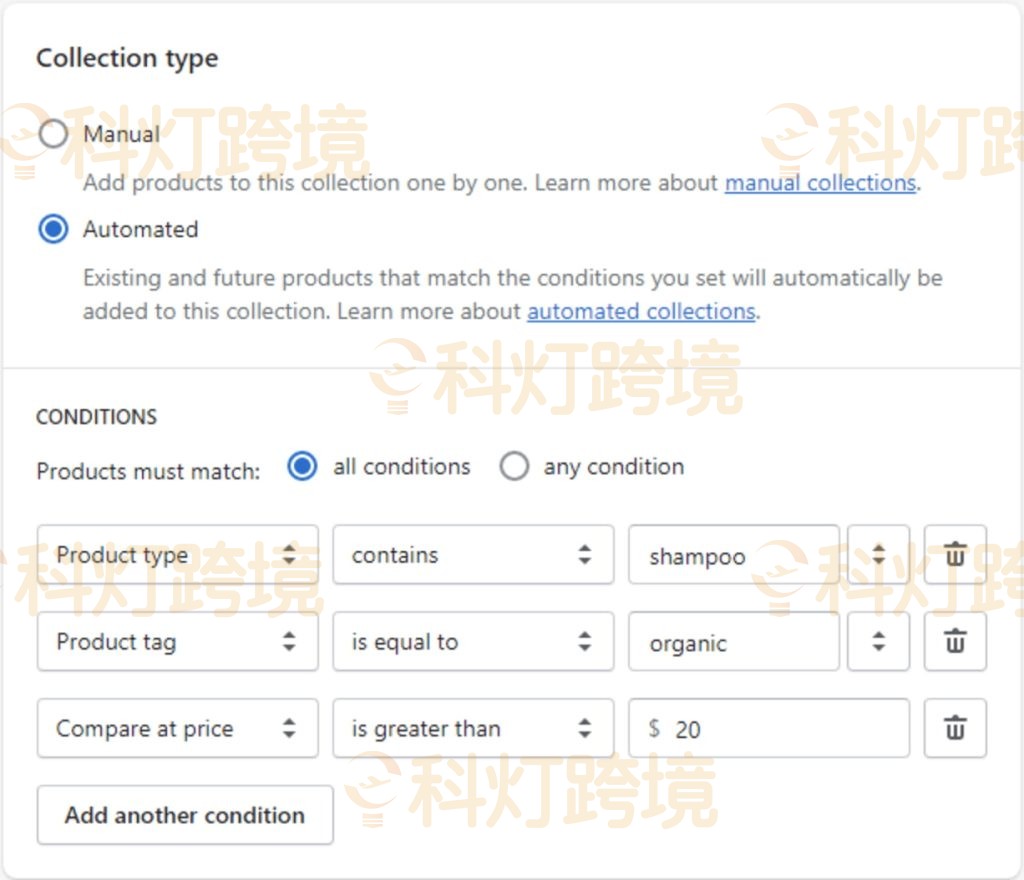
Task: Select the Manual collection type
Action: pos(54,133)
